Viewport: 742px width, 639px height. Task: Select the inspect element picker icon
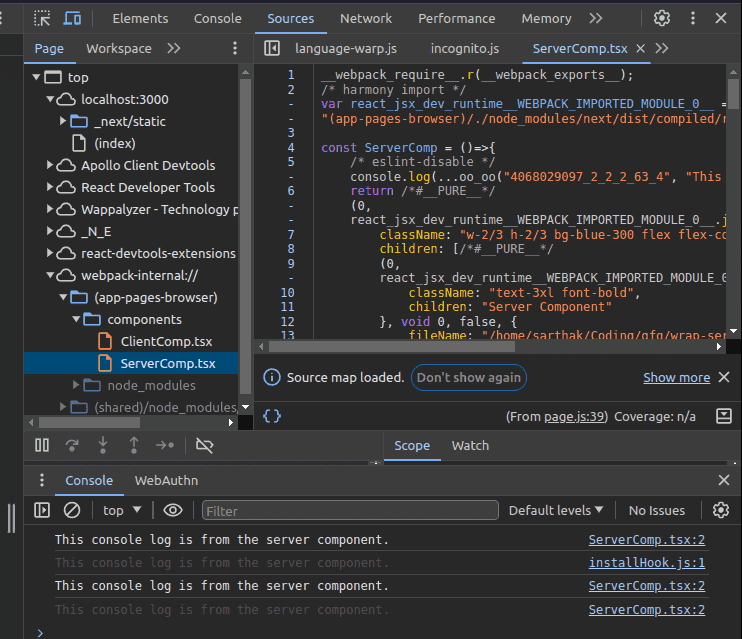pos(41,18)
